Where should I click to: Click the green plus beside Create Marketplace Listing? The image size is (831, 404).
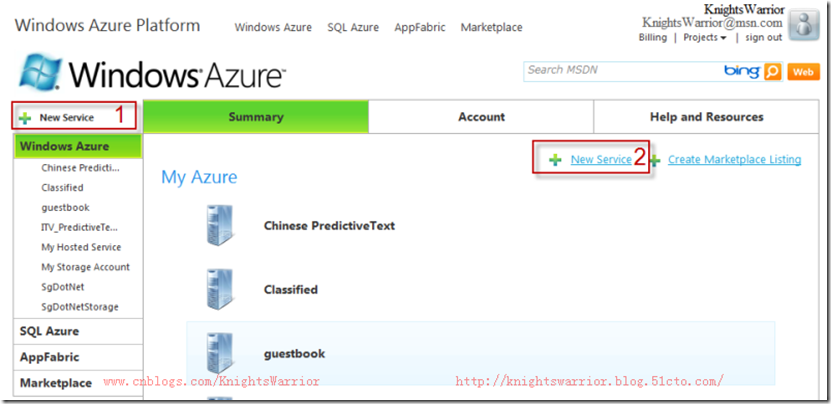click(655, 160)
